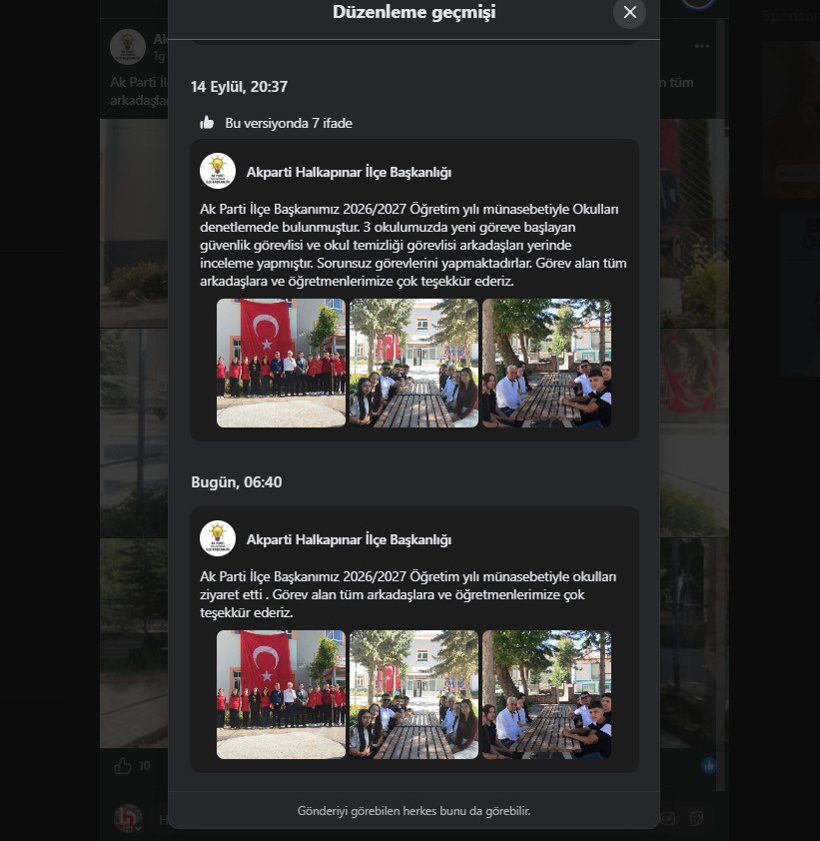This screenshot has width=820, height=841.
Task: Open right picnic table photo in Bugün 06:40 version
Action: 546,695
